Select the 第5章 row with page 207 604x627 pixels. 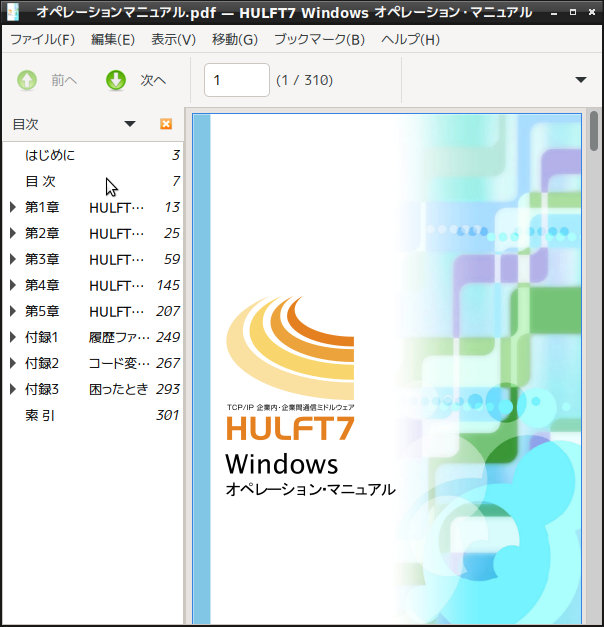(x=92, y=311)
